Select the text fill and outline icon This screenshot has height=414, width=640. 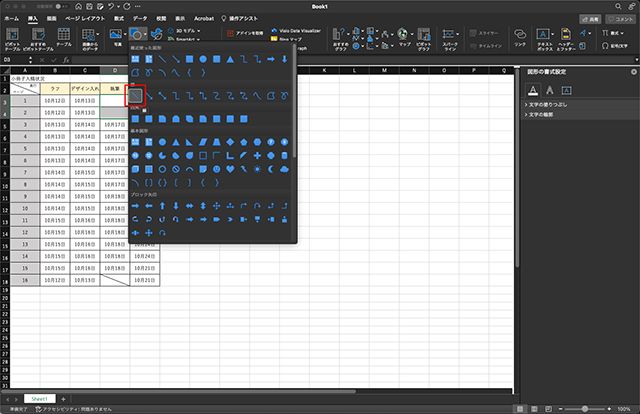[533, 90]
